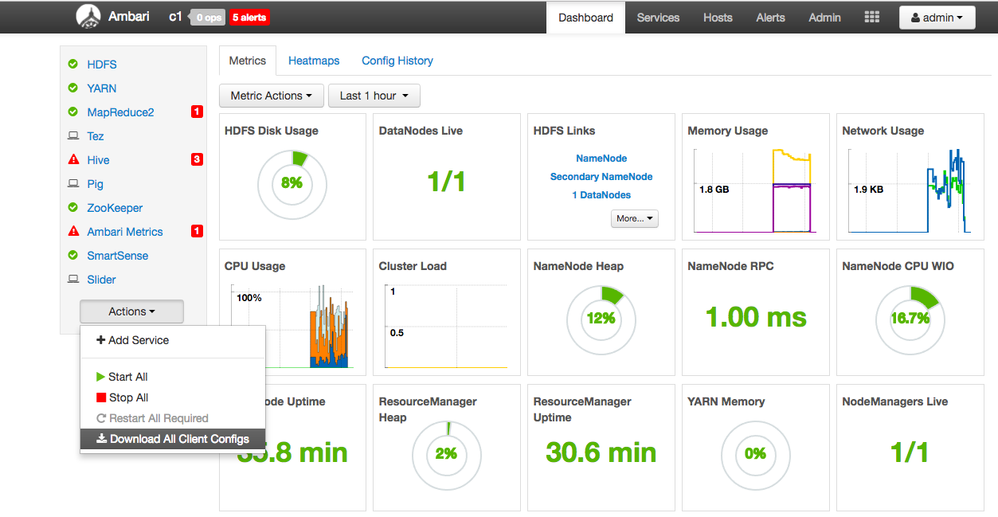Click Hive alert badge showing 3

tap(197, 159)
